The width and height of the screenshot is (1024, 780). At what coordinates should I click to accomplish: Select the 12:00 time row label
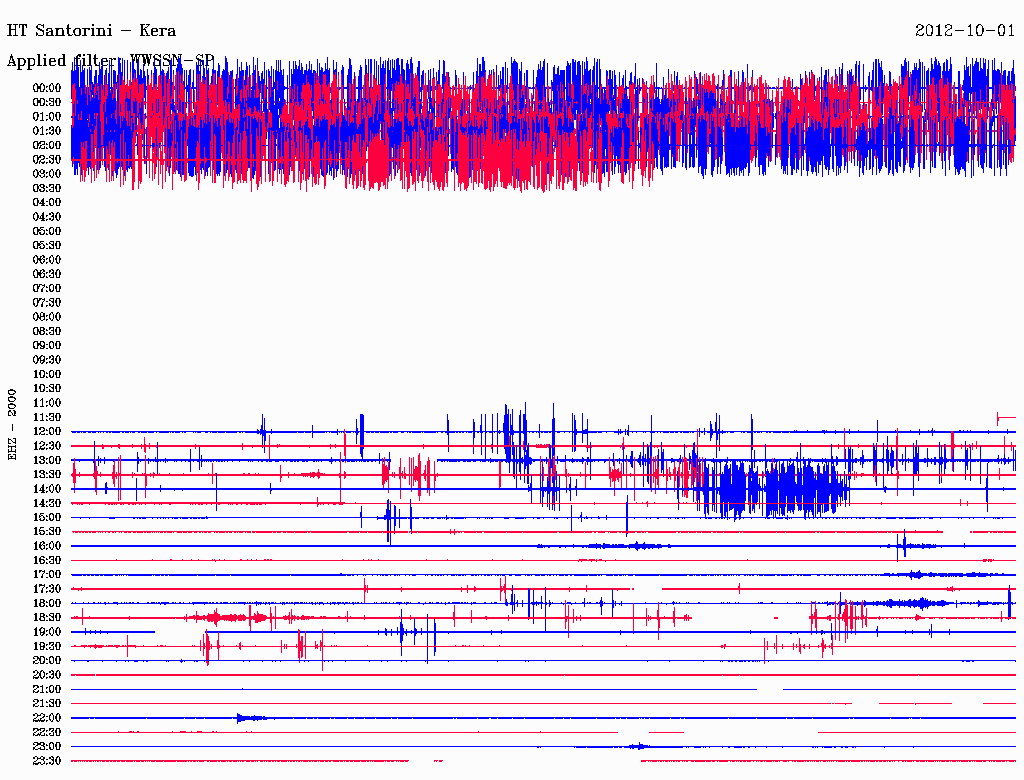coord(47,431)
